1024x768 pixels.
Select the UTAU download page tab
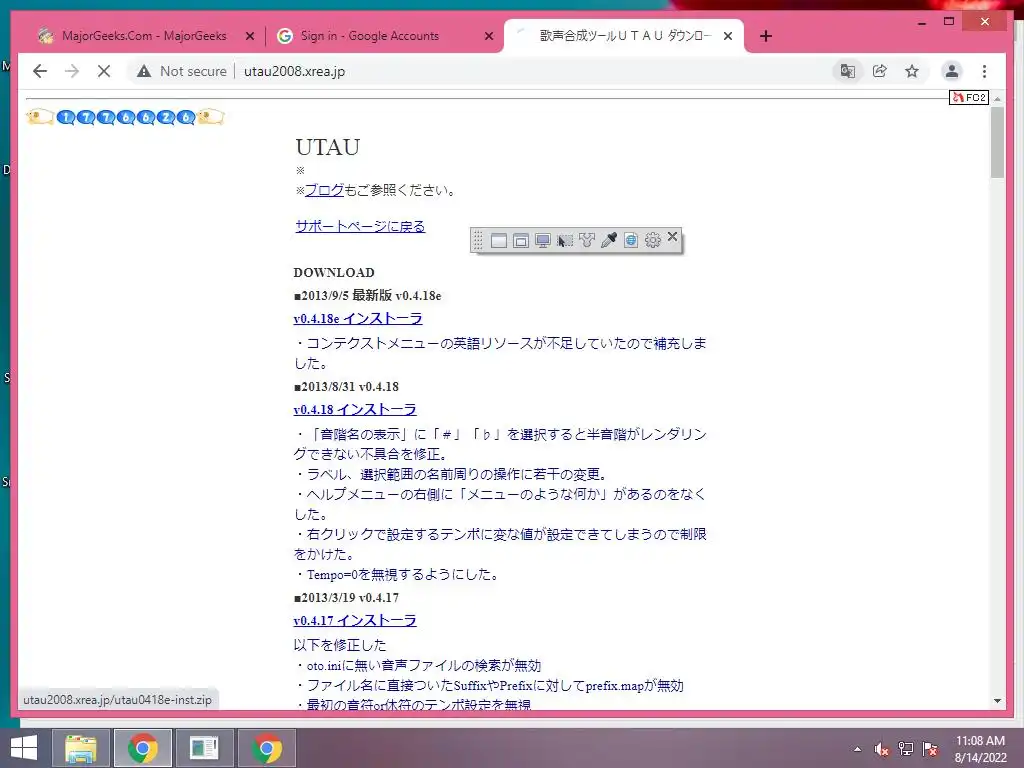pyautogui.click(x=624, y=36)
